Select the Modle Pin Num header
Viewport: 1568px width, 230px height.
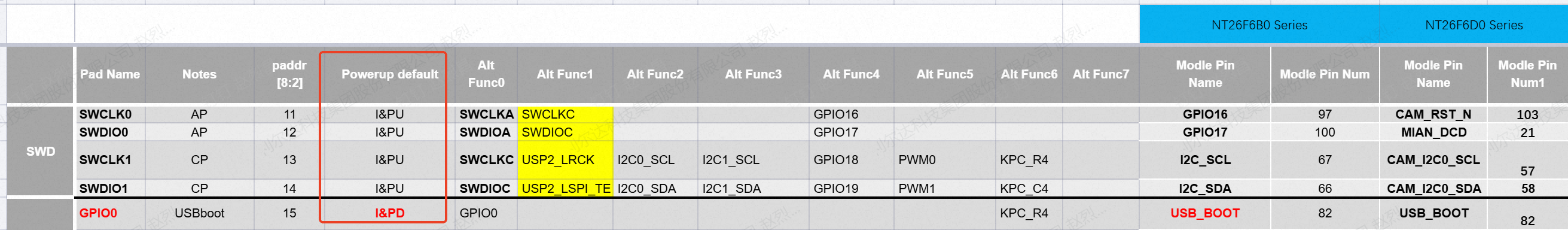(1325, 74)
